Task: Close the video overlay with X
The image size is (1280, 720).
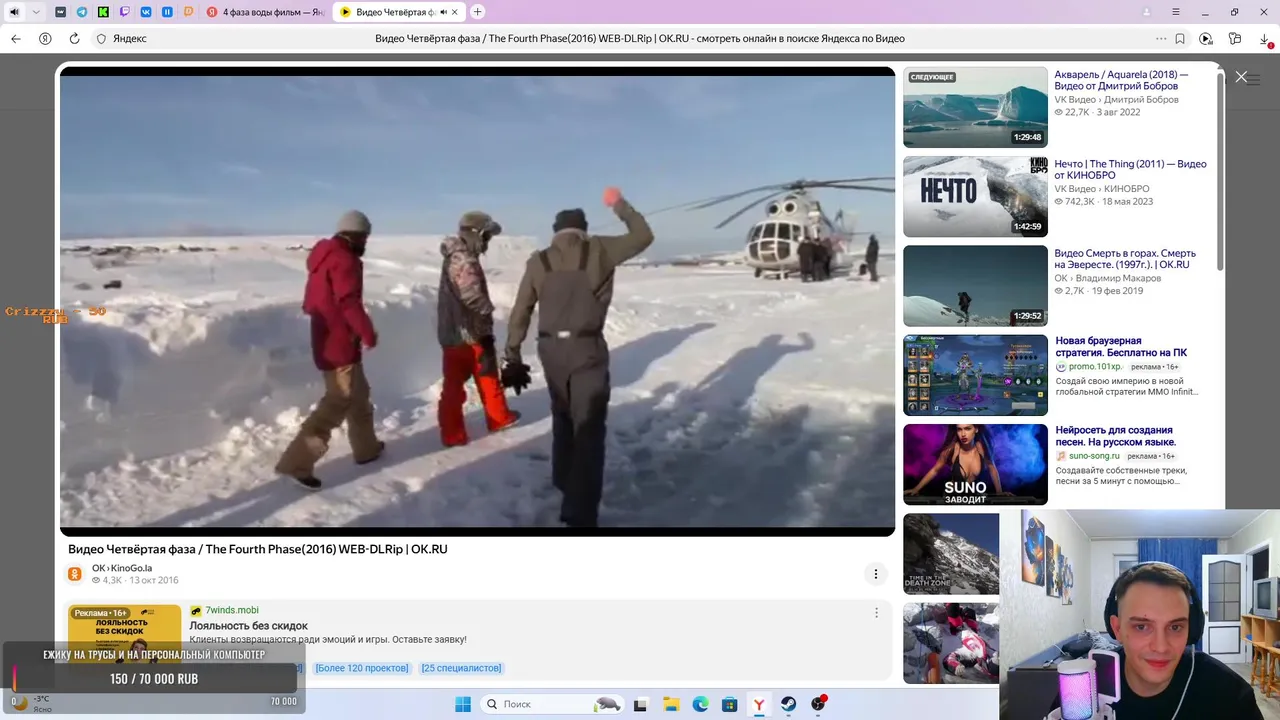Action: [x=1241, y=76]
